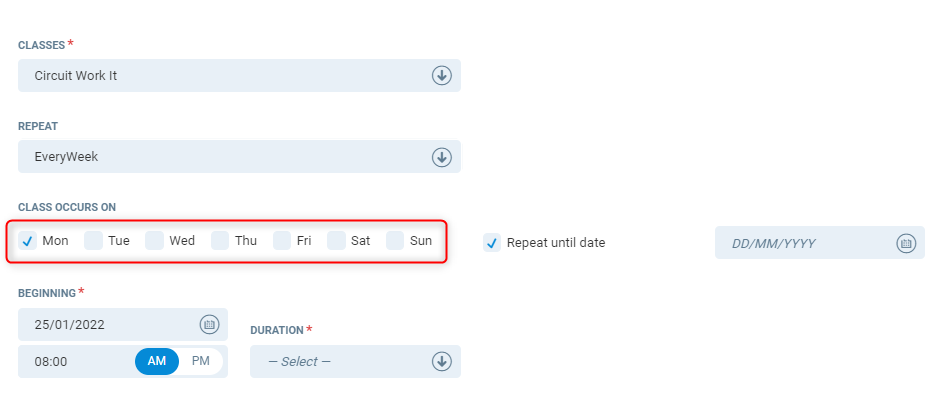Toggle the Repeat until date checkbox

tap(492, 243)
